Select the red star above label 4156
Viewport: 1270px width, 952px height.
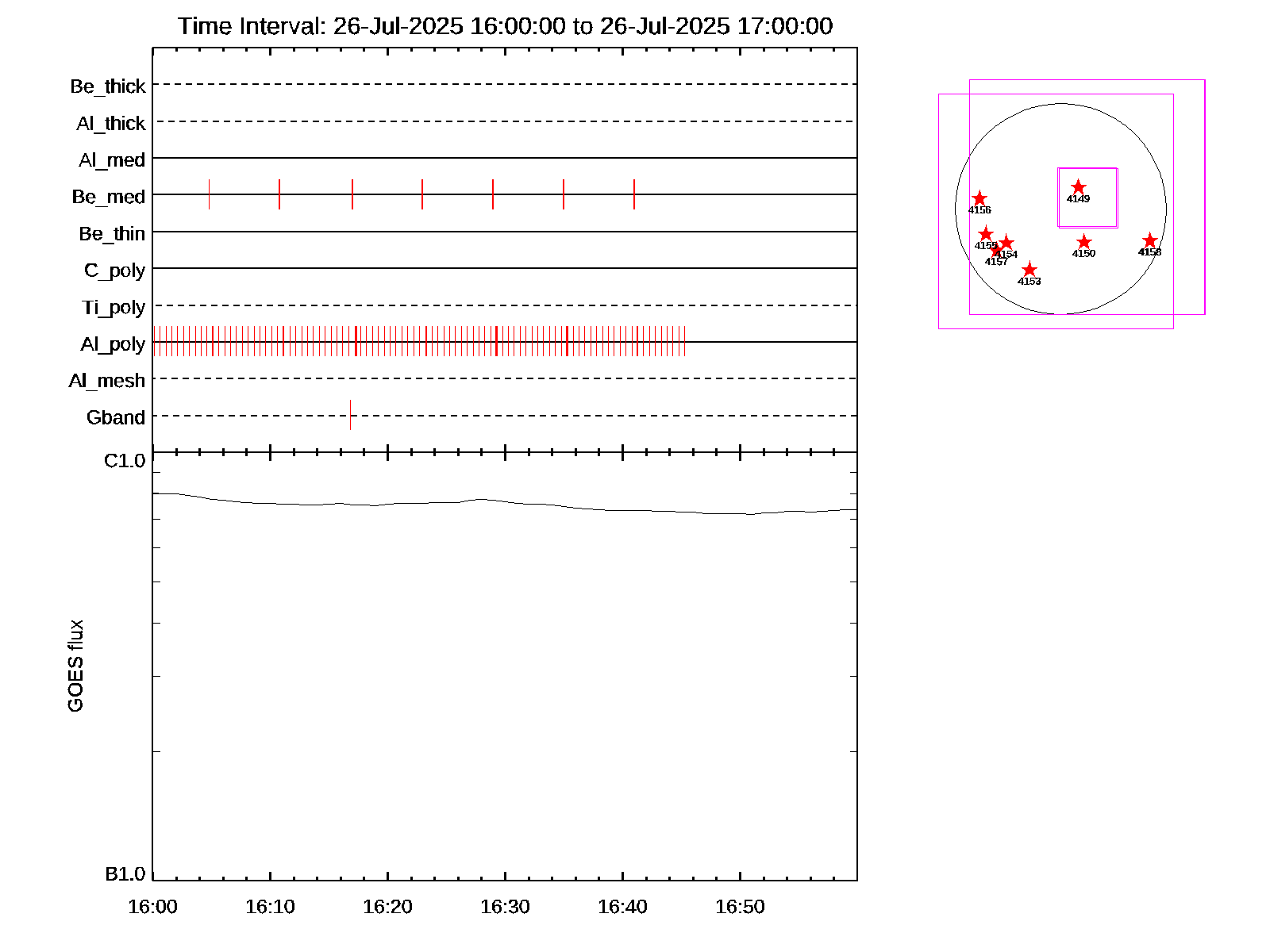point(979,198)
